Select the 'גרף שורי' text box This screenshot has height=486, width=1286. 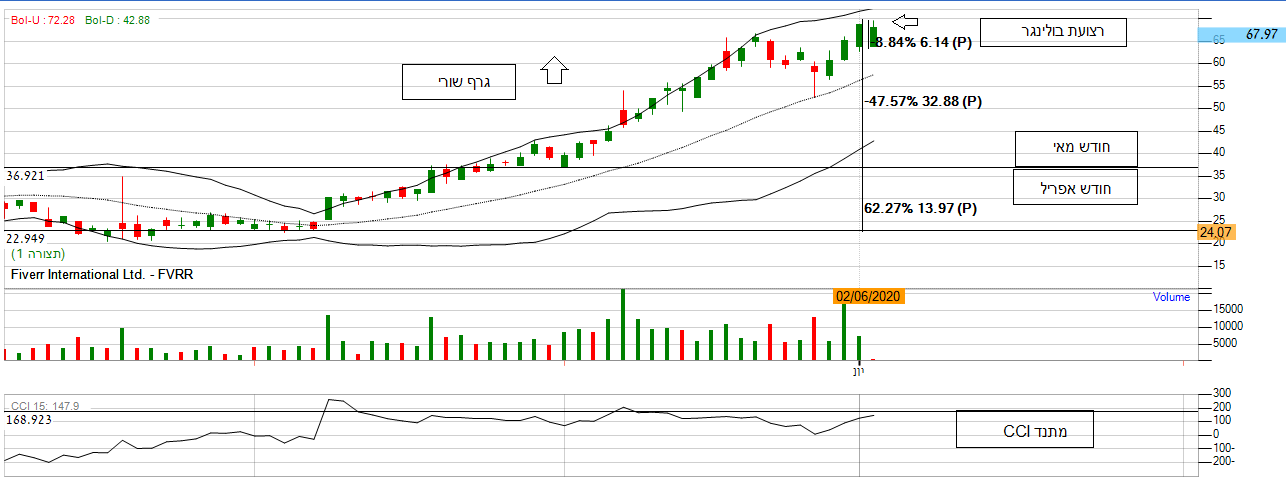click(458, 82)
